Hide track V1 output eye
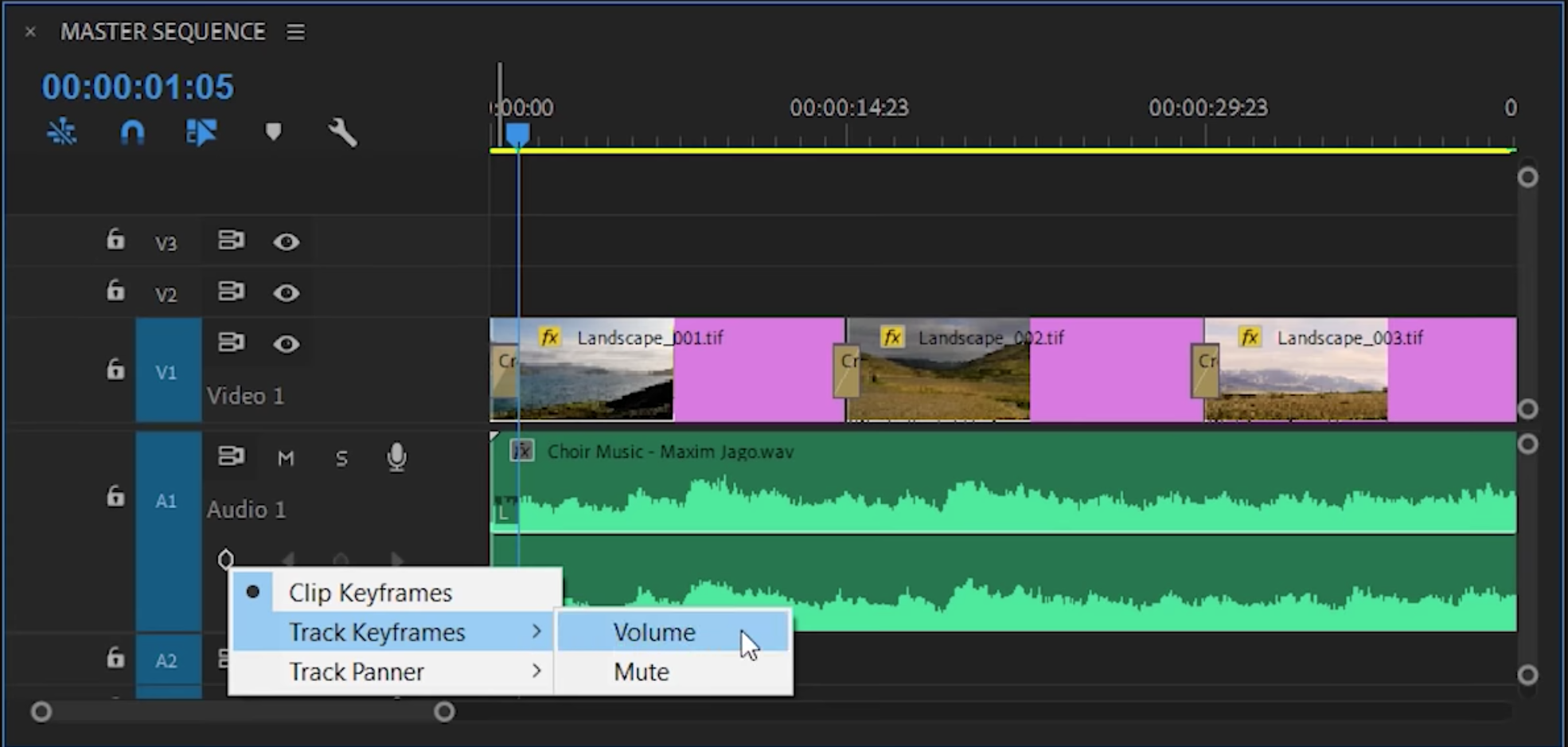Screen dimensions: 1568x747 287,344
